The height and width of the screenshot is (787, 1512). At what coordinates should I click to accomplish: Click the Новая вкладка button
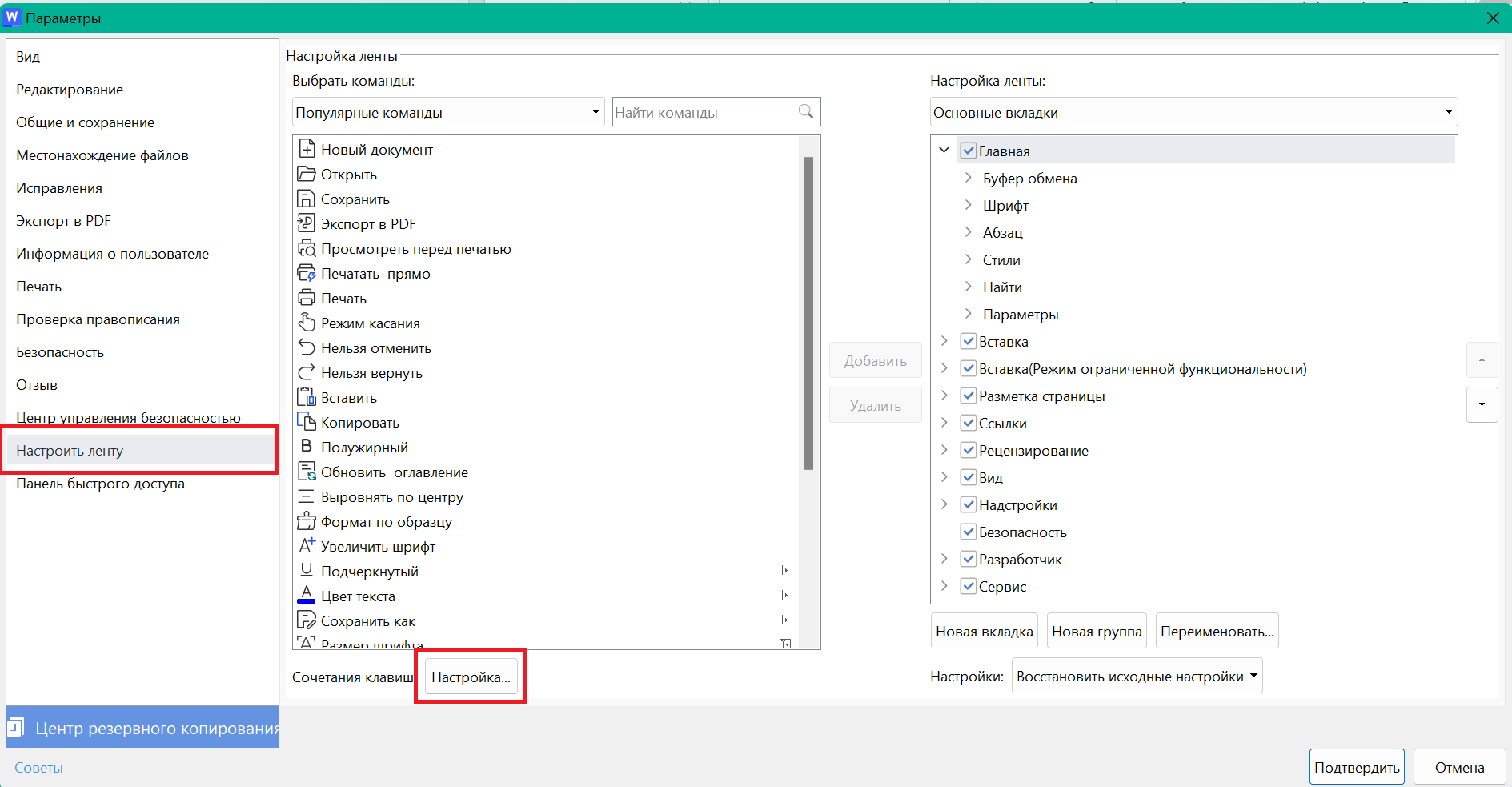tap(985, 631)
